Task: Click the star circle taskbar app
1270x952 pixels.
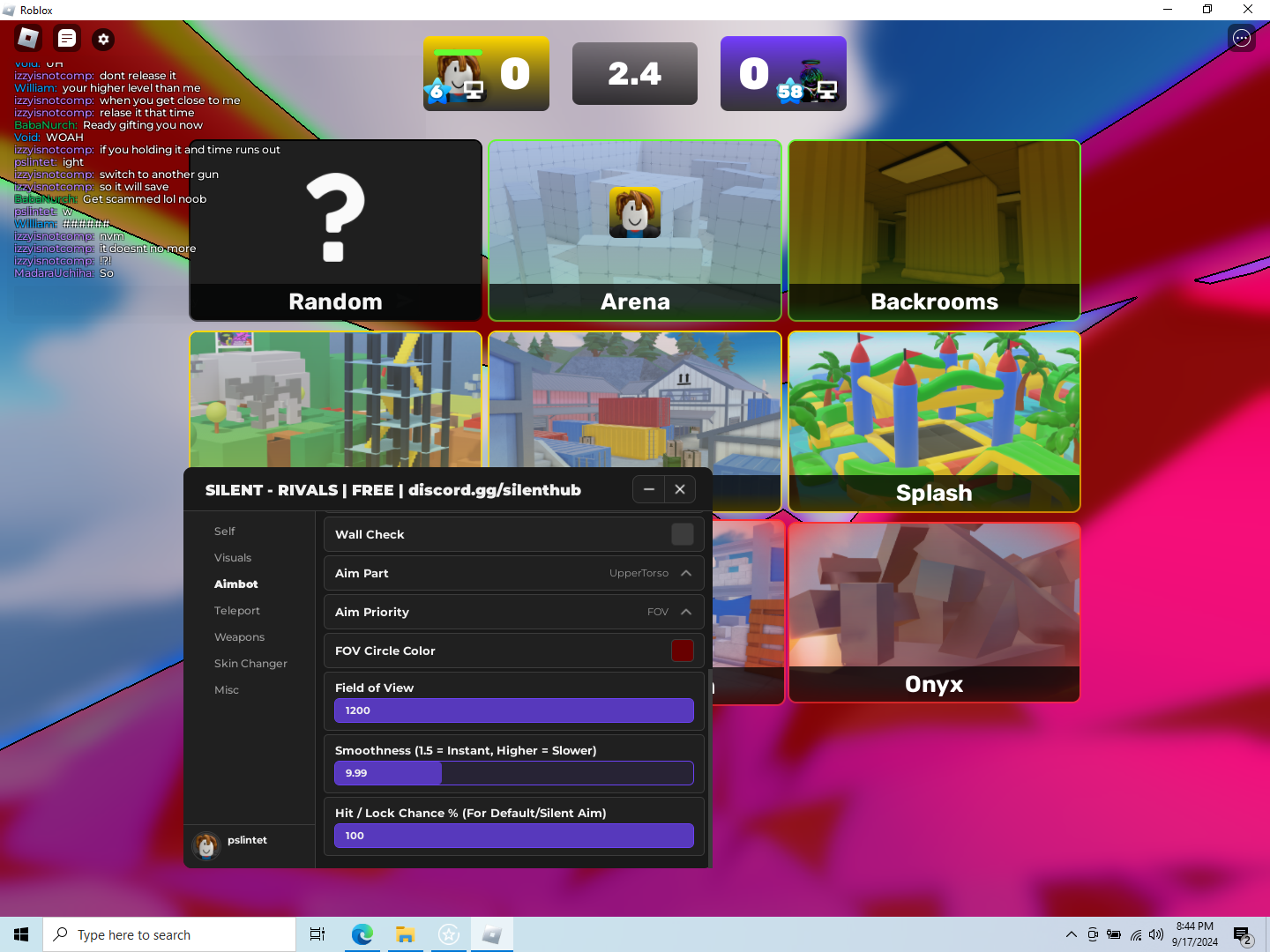Action: click(449, 934)
